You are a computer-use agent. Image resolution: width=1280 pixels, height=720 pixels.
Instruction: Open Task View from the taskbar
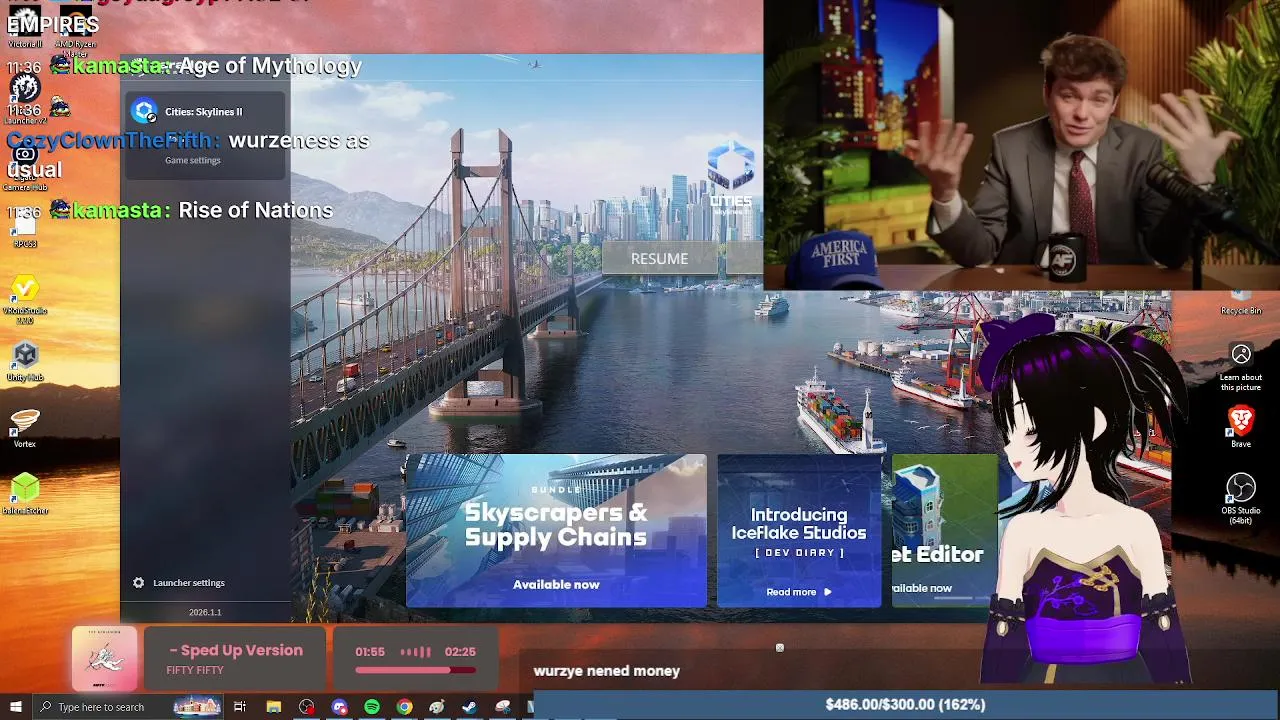coord(240,707)
